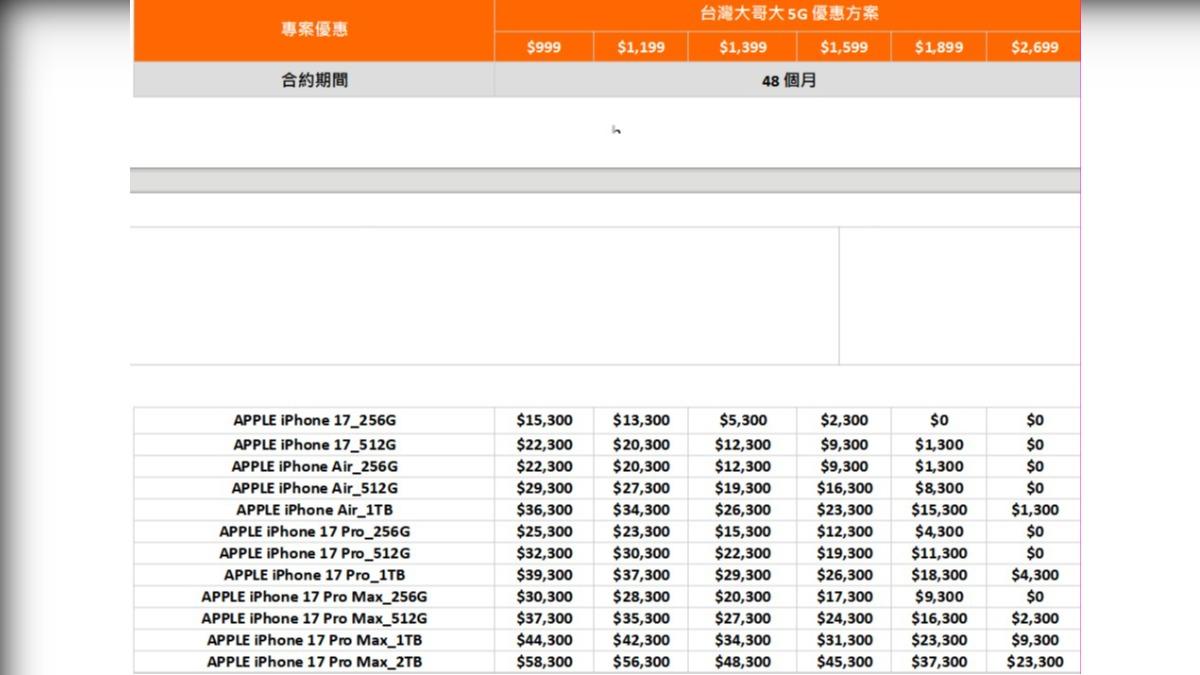Screen dimensions: 1200x675
Task: Click the $16,300 price for iPhone Air_512G
Action: coord(844,488)
